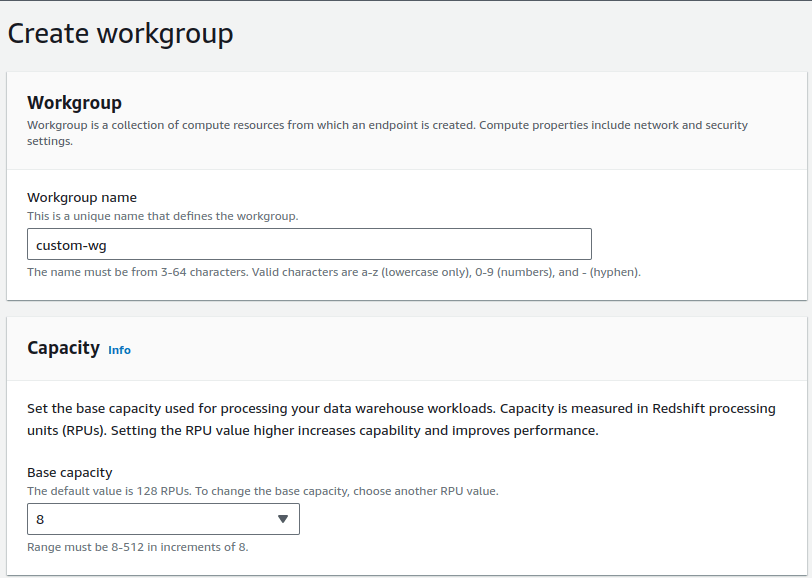Image resolution: width=812 pixels, height=578 pixels.
Task: Click blank area of the Capacity panel header
Action: (500, 348)
